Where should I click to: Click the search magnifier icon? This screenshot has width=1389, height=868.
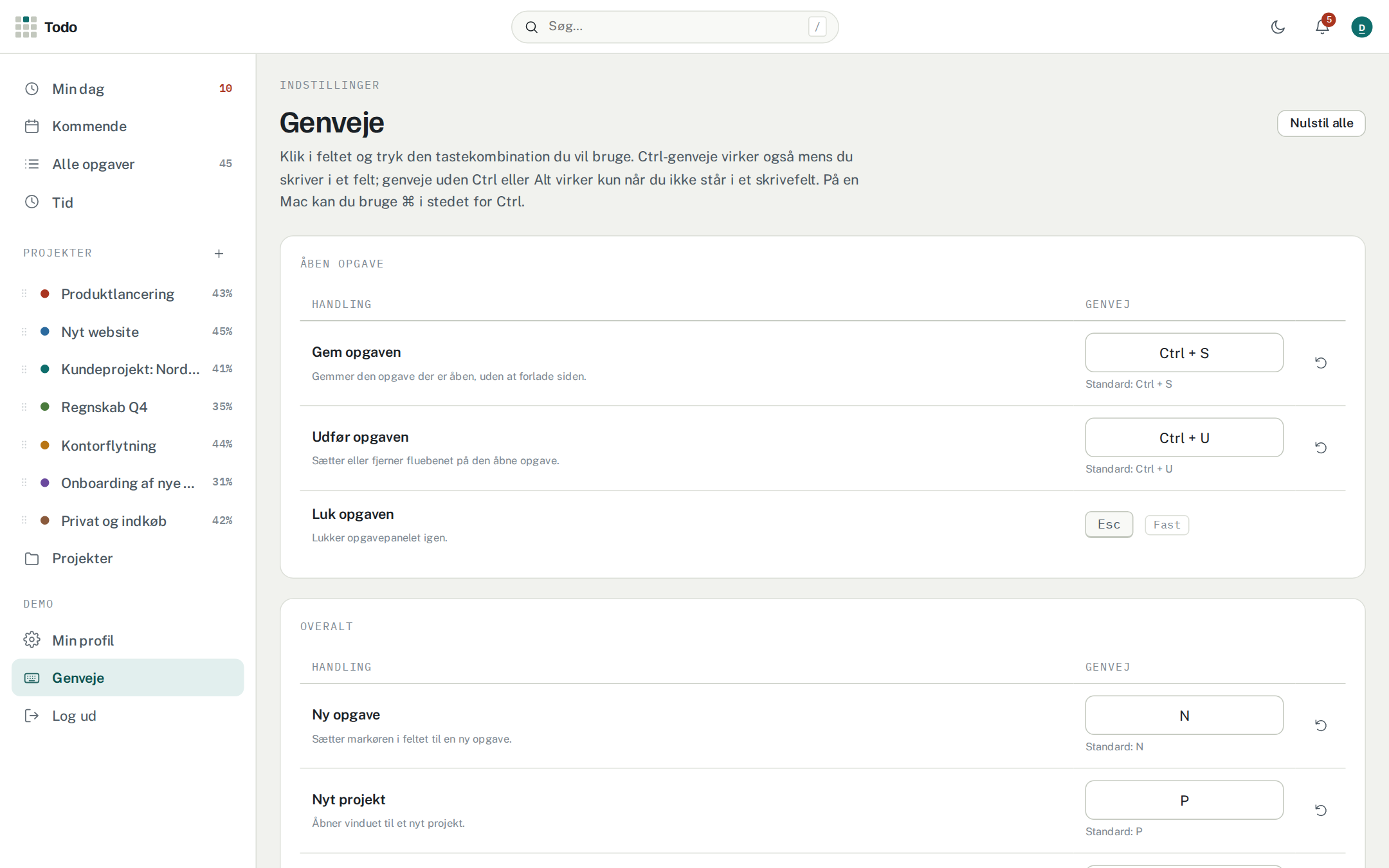(531, 27)
